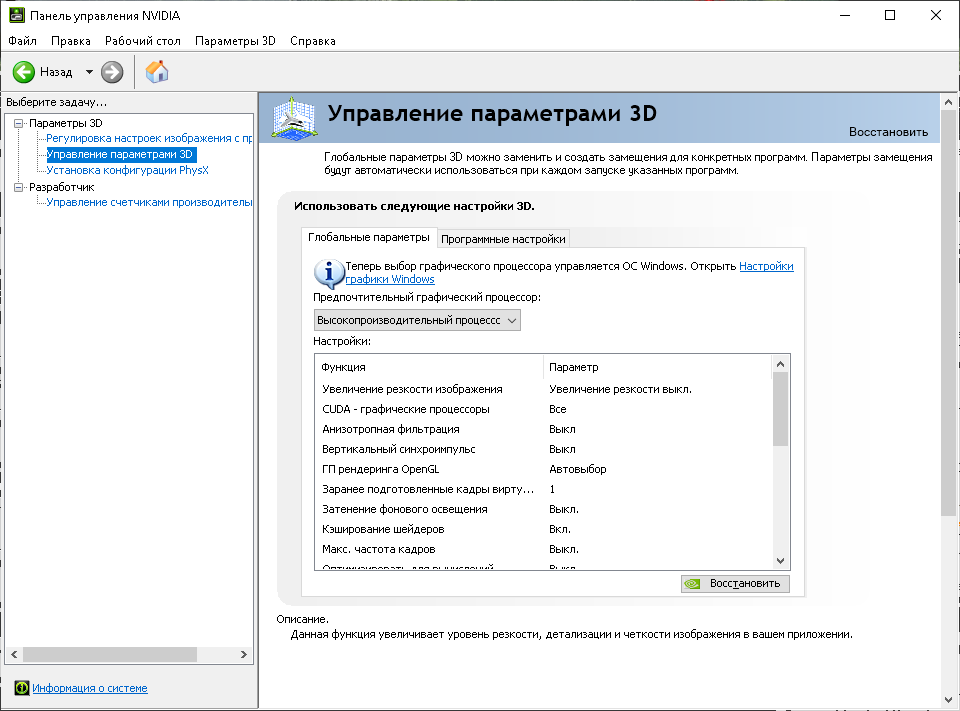Select Кэширование шейдеров setting row
960x711 pixels.
[x=543, y=529]
